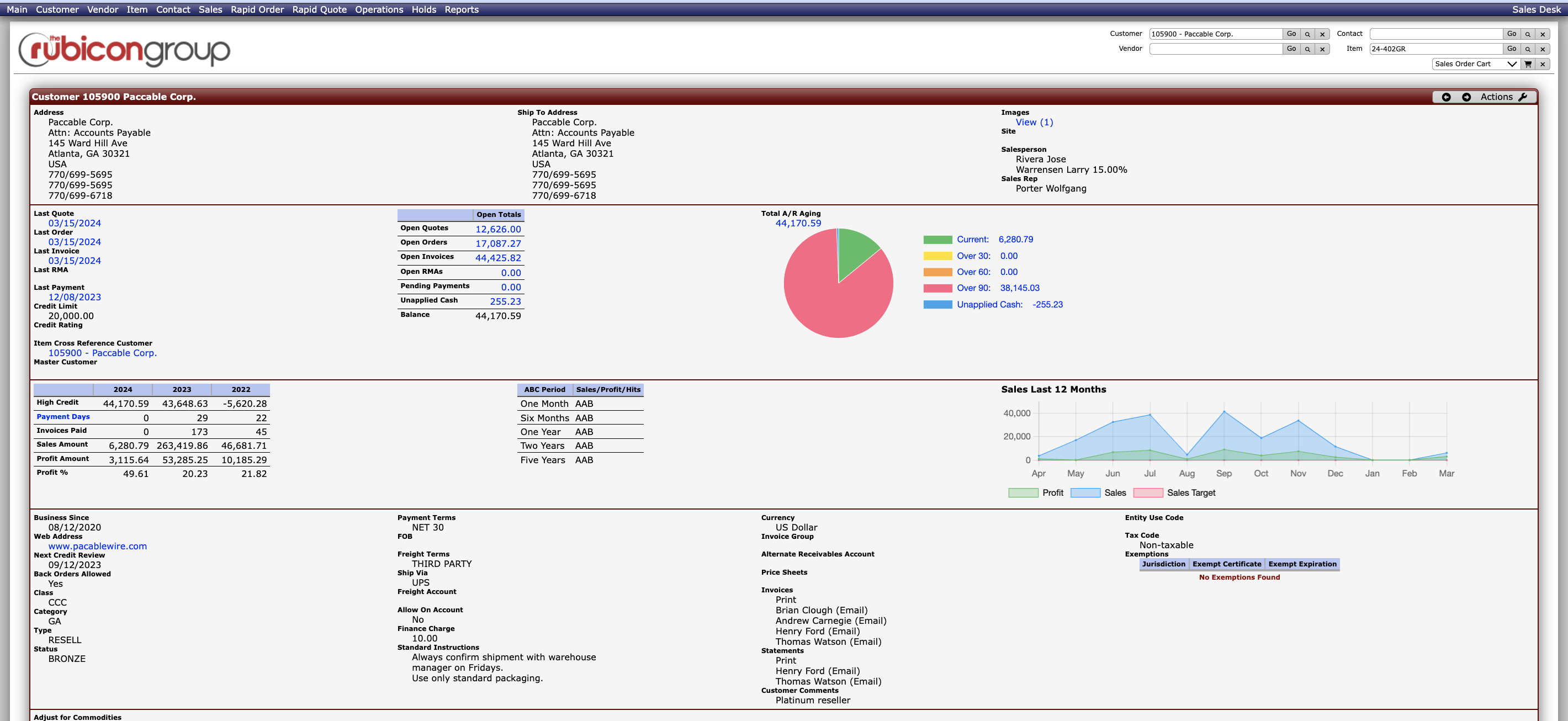Open the View (1) images link

coord(1033,121)
